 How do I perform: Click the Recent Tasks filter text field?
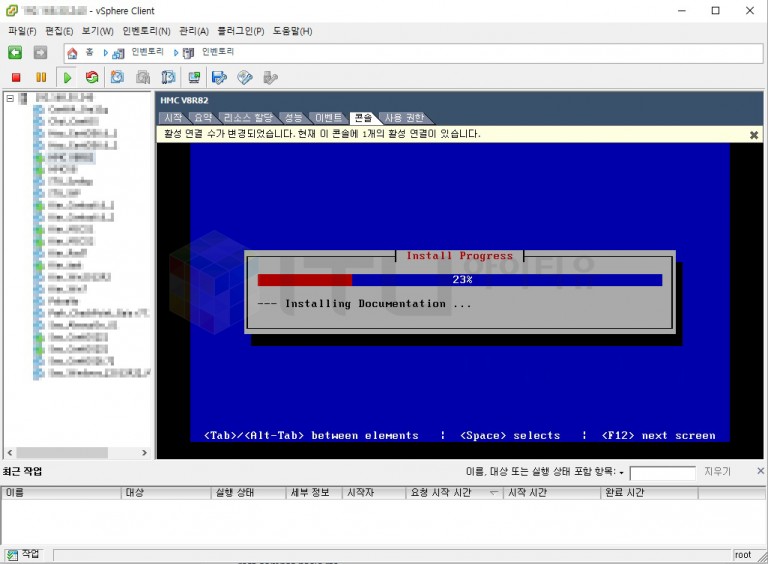[x=662, y=472]
